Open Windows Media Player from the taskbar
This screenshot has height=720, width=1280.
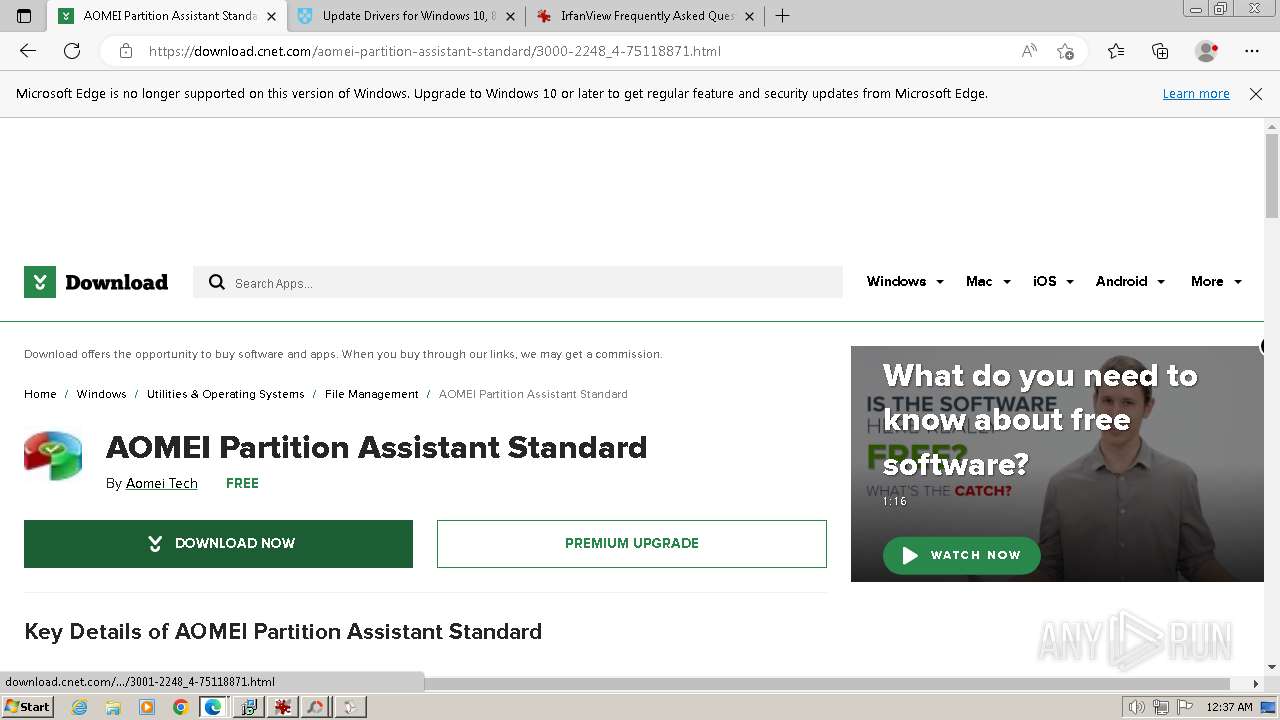tap(147, 707)
